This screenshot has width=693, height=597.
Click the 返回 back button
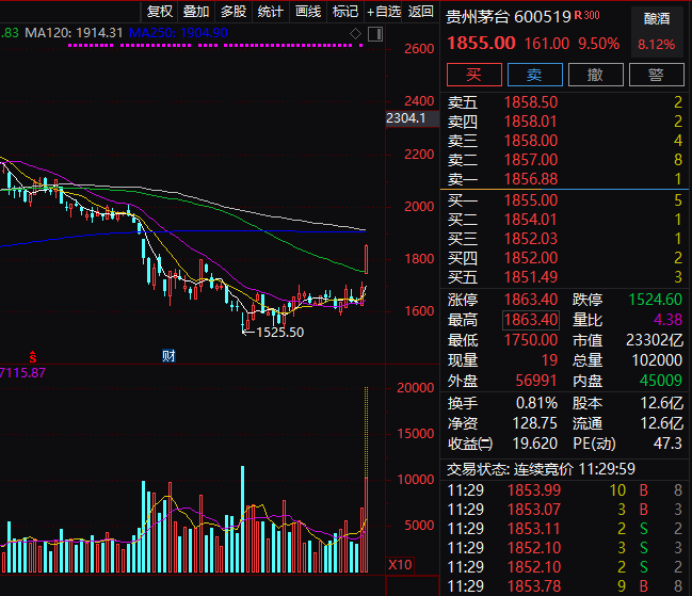[x=420, y=11]
